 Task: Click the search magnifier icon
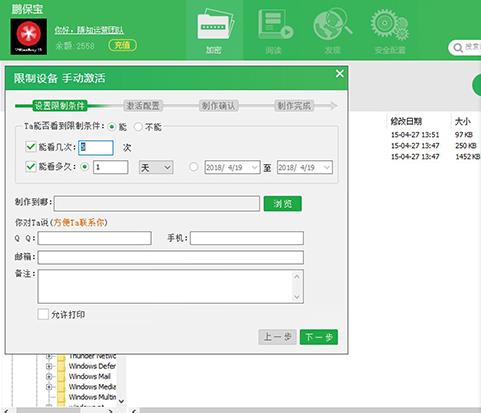click(x=458, y=48)
